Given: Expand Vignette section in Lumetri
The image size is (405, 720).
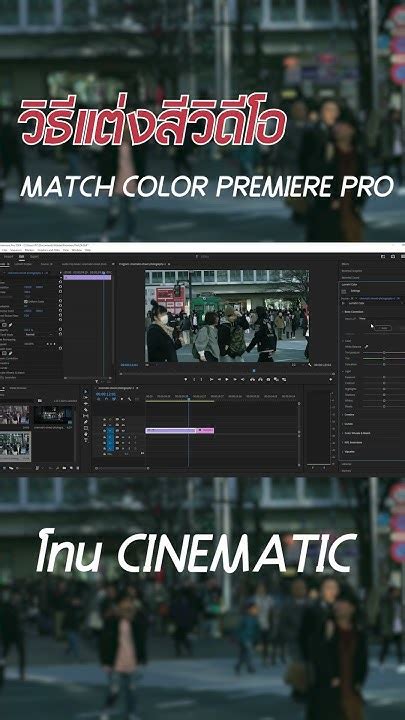Looking at the screenshot, I should (343, 451).
